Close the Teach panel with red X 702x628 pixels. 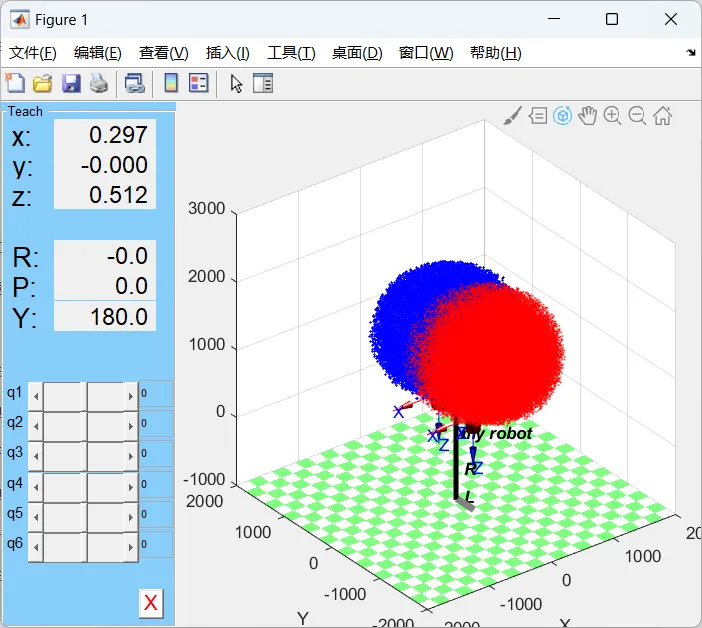151,603
